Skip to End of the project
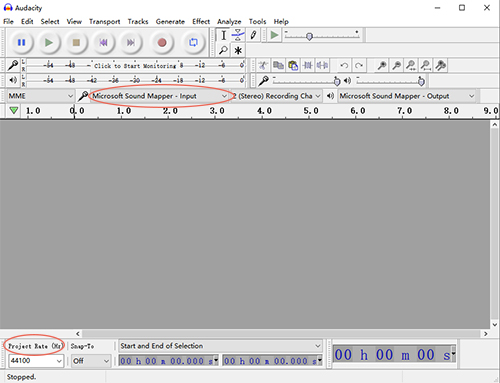This screenshot has width=500, height=383. click(131, 43)
